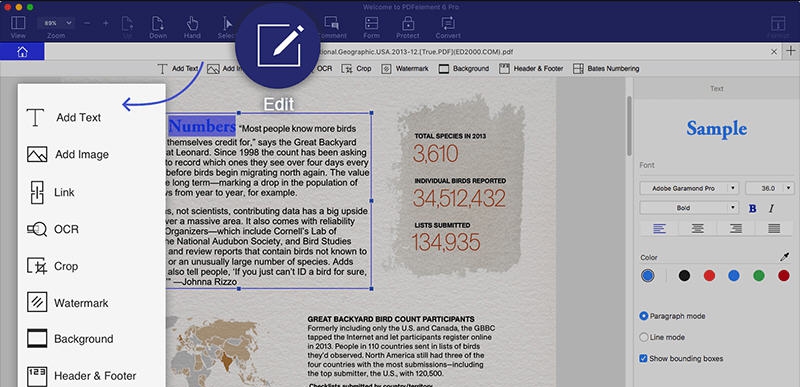This screenshot has height=387, width=800.
Task: Click Crop in the edit toolbar
Action: click(x=356, y=68)
